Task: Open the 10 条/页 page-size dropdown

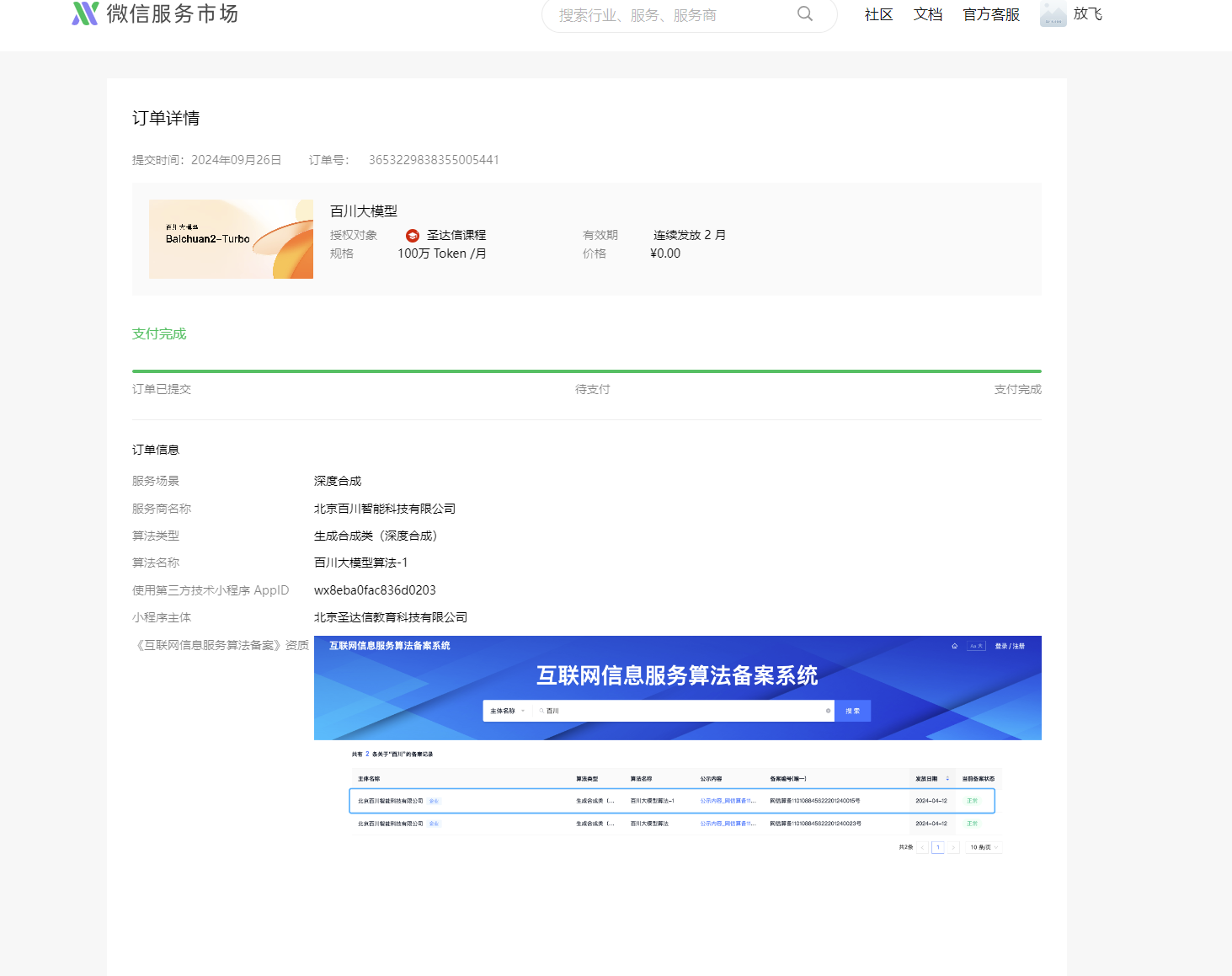Action: [x=984, y=847]
